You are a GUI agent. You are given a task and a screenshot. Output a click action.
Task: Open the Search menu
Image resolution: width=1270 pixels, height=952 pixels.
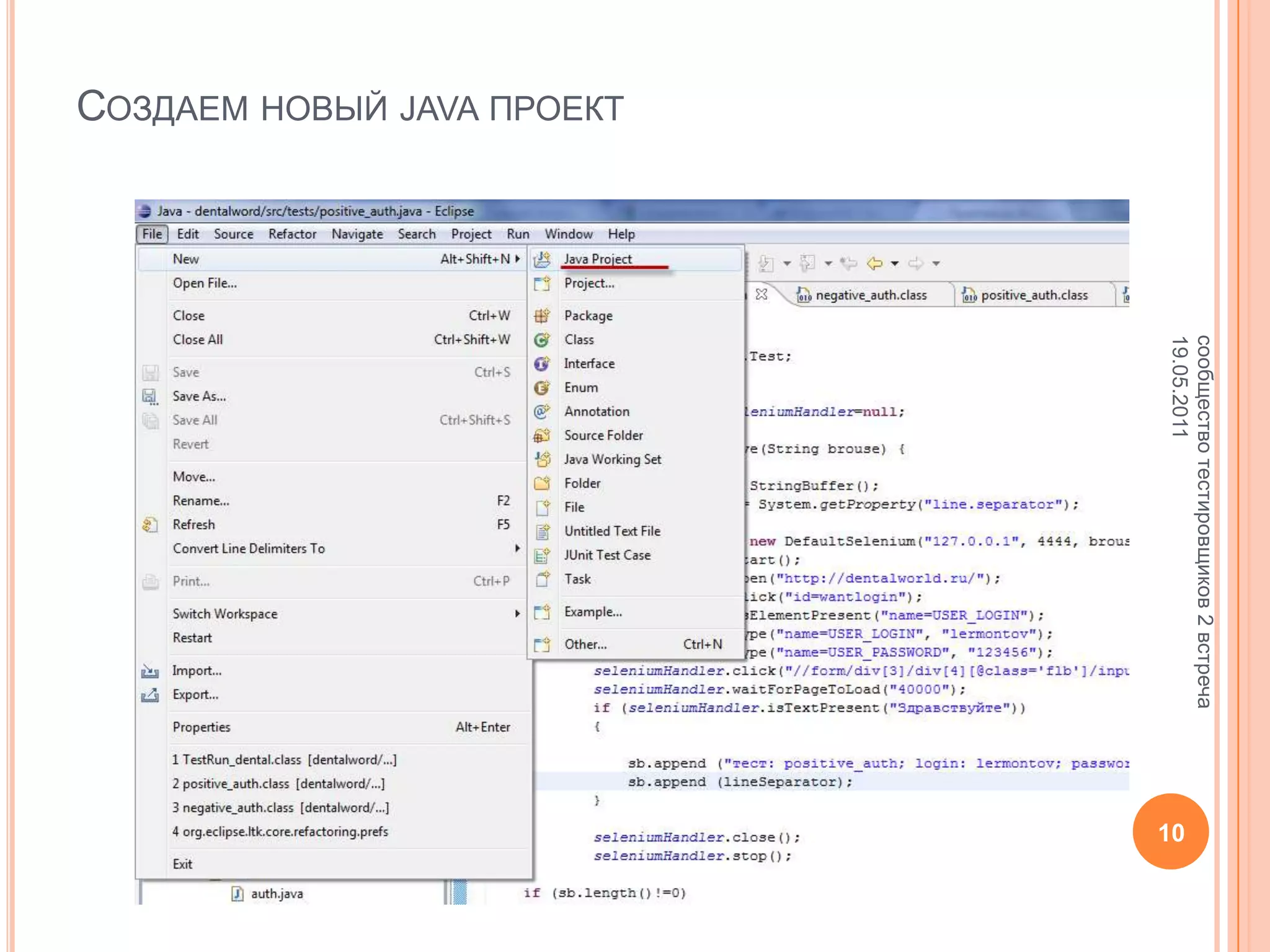click(417, 234)
